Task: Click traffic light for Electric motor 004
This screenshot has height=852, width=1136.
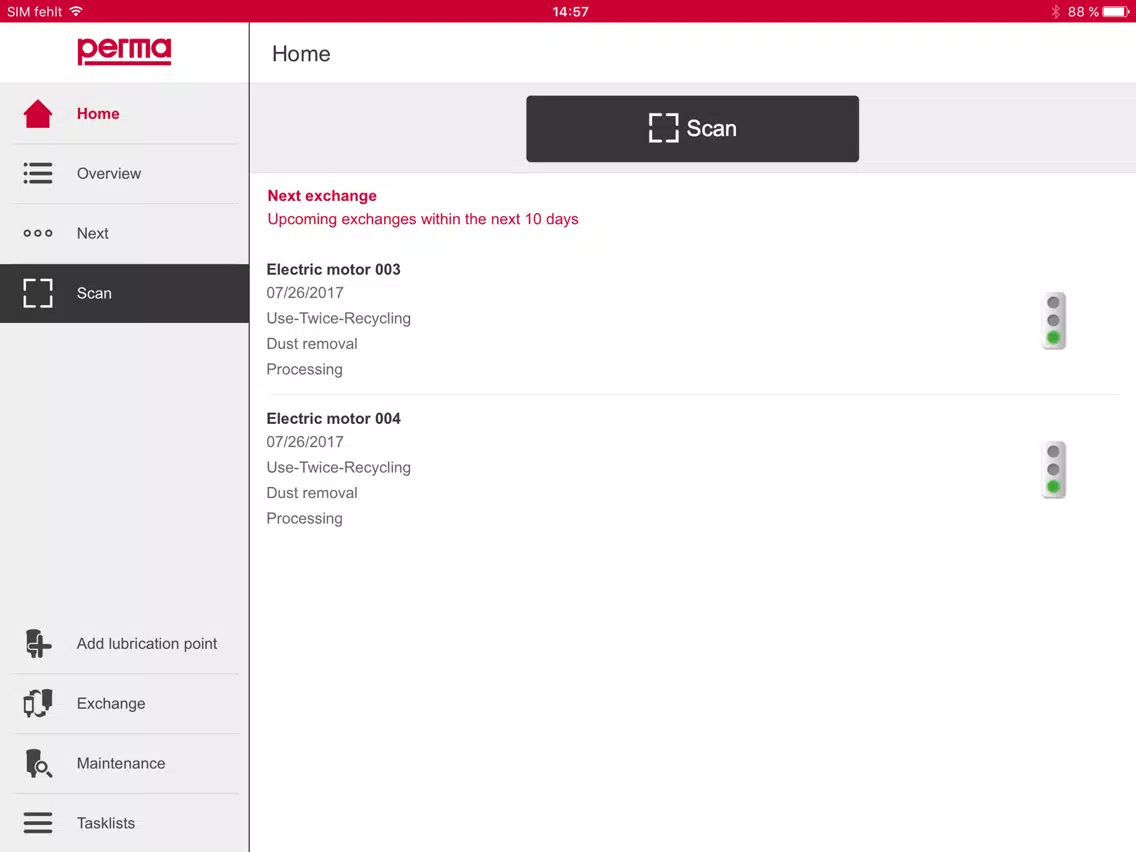Action: tap(1053, 469)
